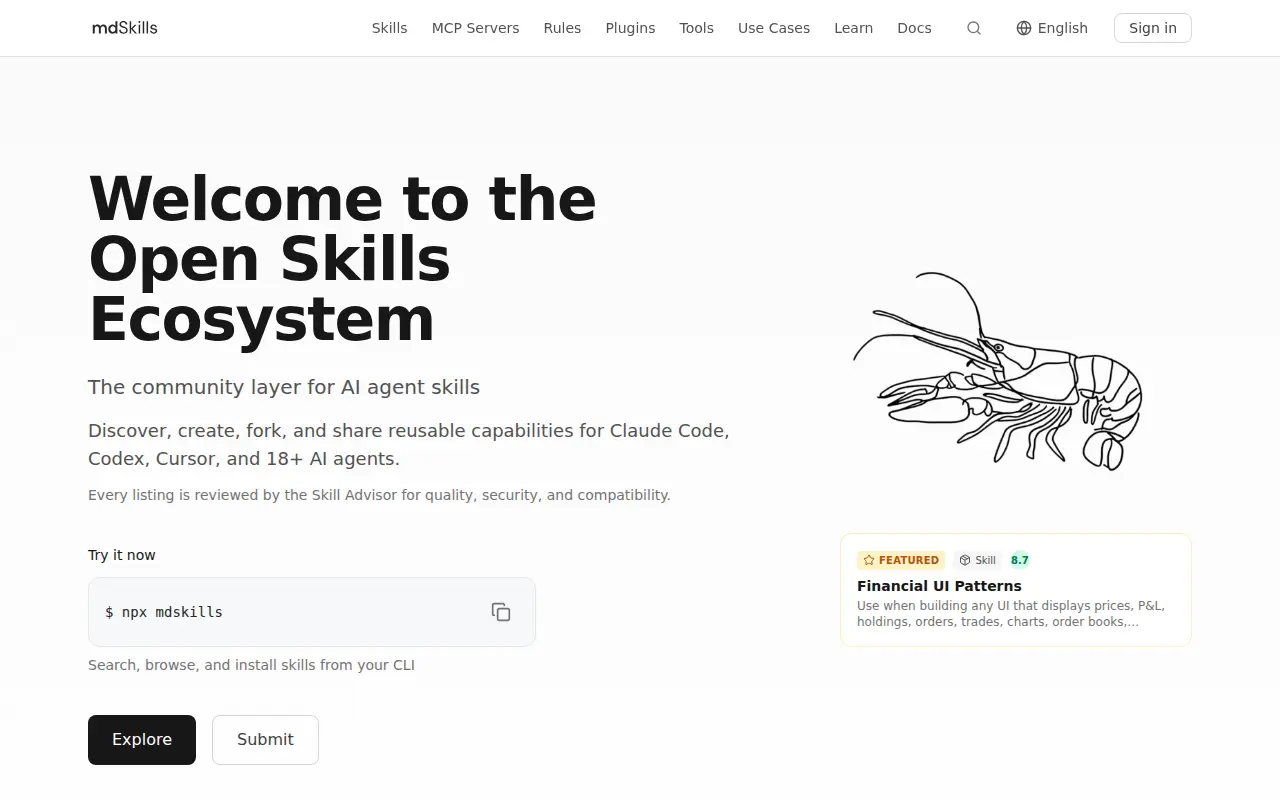The width and height of the screenshot is (1280, 800).
Task: Open the Plugins nav item
Action: [630, 28]
